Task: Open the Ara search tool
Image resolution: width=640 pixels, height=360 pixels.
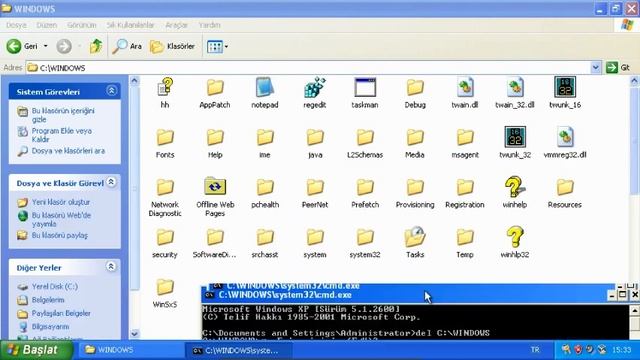Action: tap(127, 46)
